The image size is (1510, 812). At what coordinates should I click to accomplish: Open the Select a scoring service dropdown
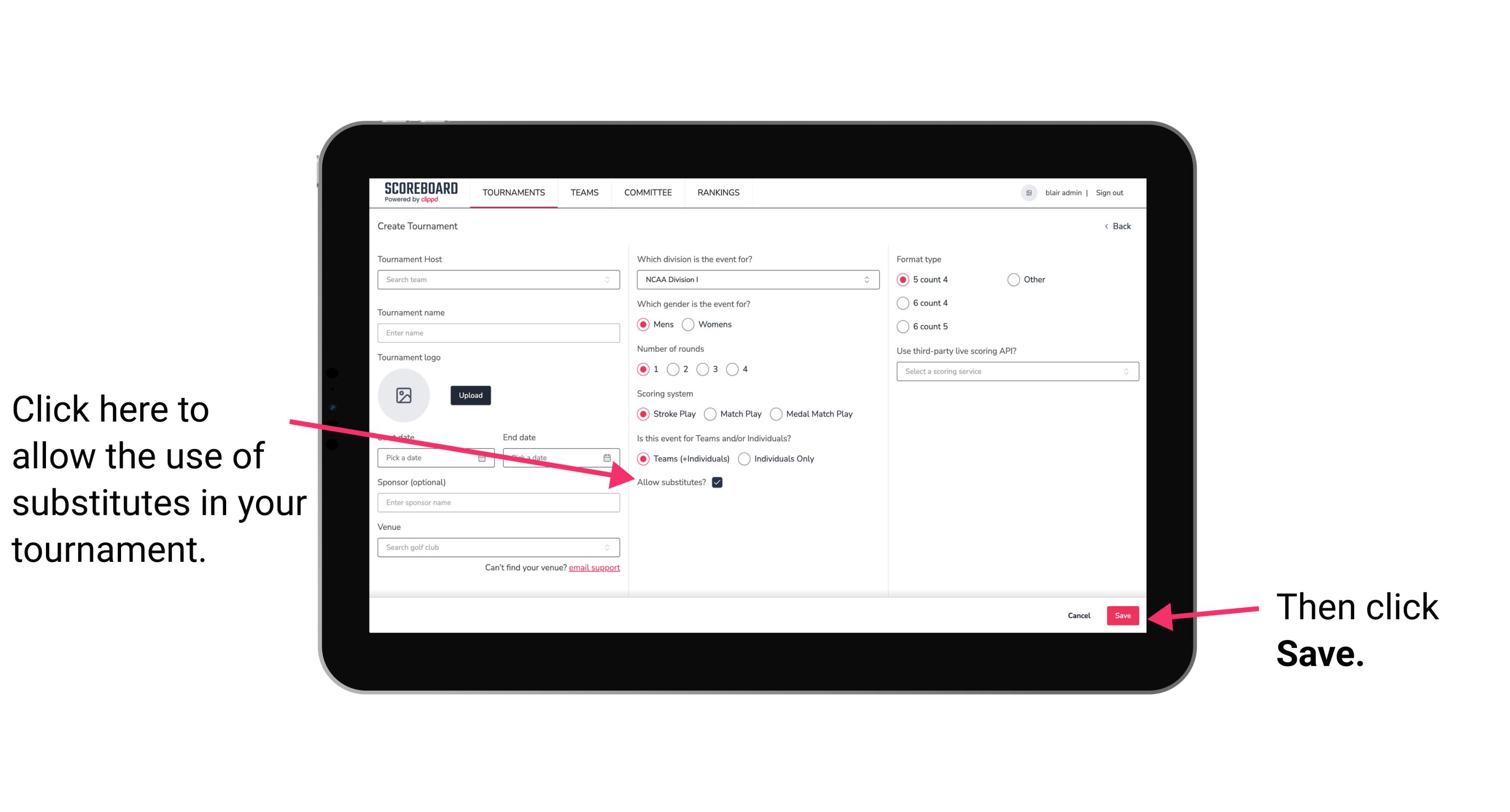(1014, 372)
